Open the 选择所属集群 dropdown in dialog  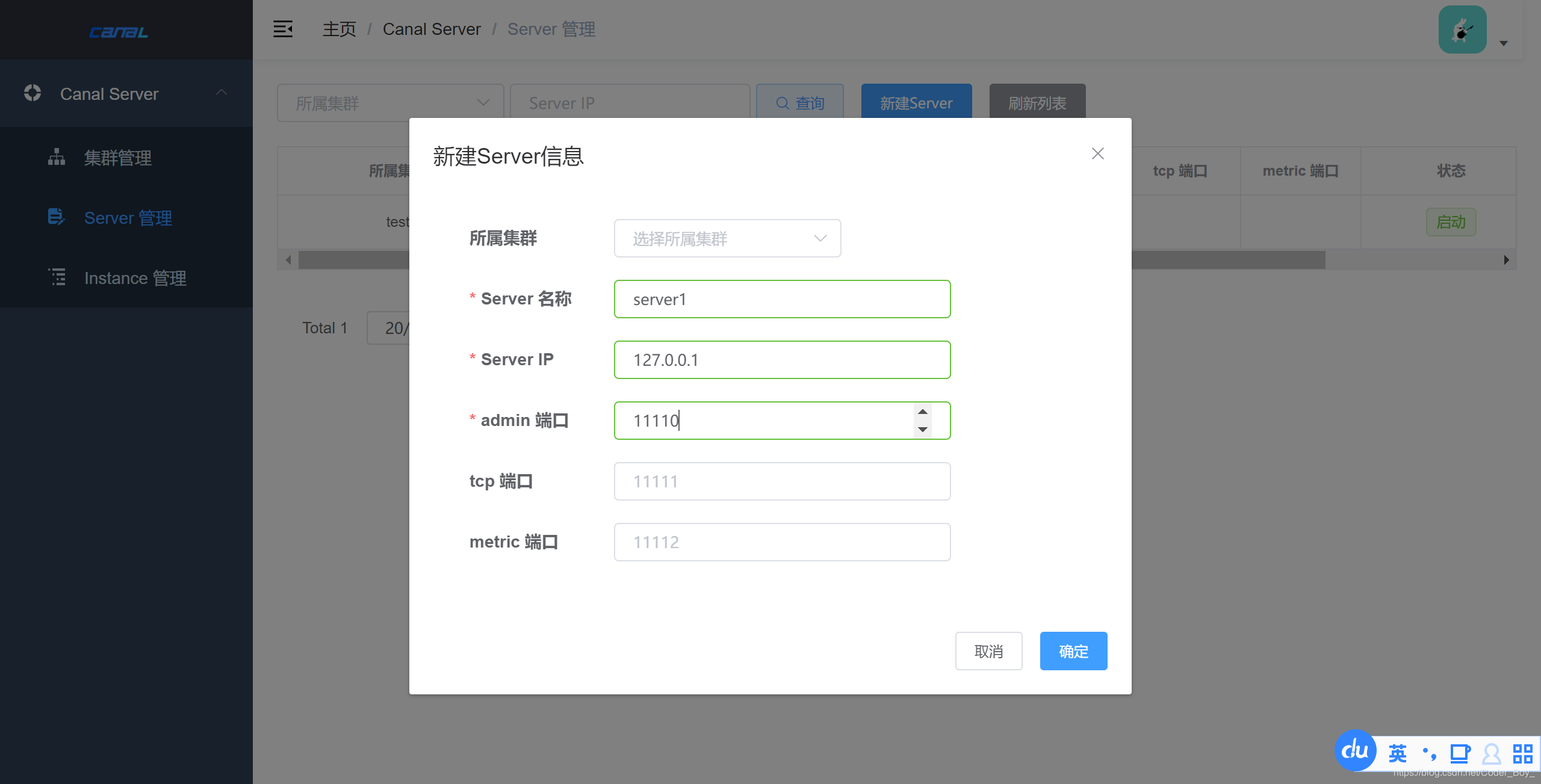point(727,238)
